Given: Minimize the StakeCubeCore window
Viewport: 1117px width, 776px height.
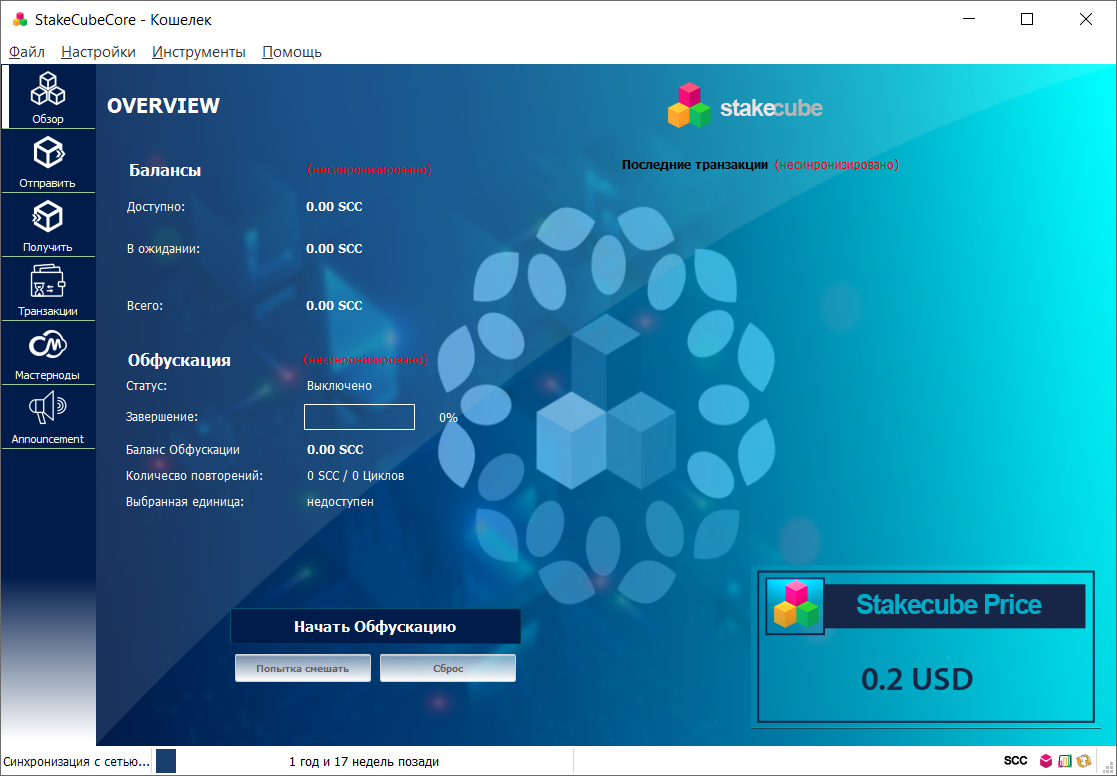Looking at the screenshot, I should pyautogui.click(x=968, y=20).
